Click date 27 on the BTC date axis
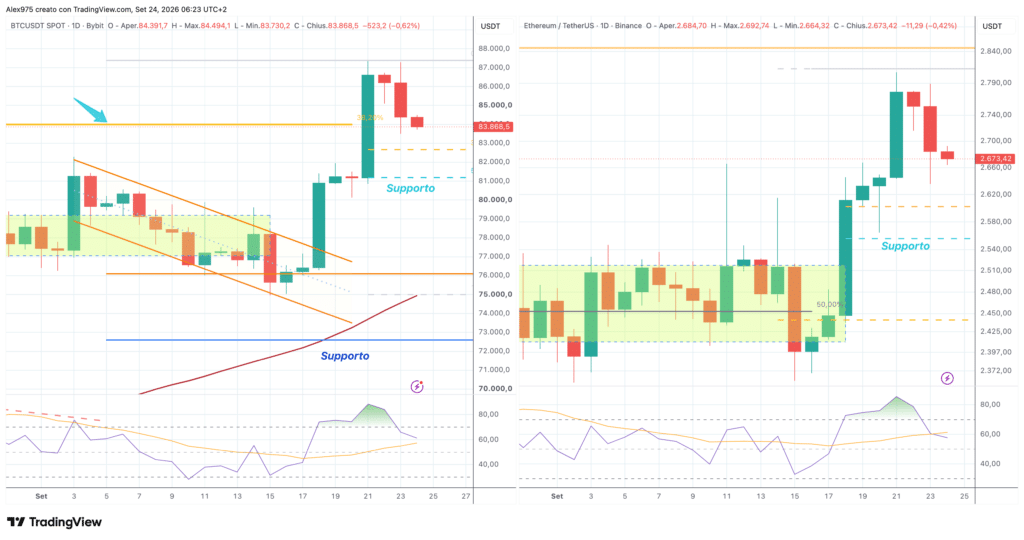This screenshot has width=1024, height=540. [x=466, y=496]
